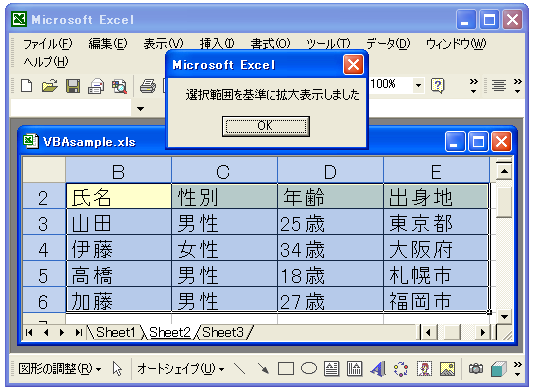Click the Excel Help question mark icon
The height and width of the screenshot is (390, 533).
437,85
